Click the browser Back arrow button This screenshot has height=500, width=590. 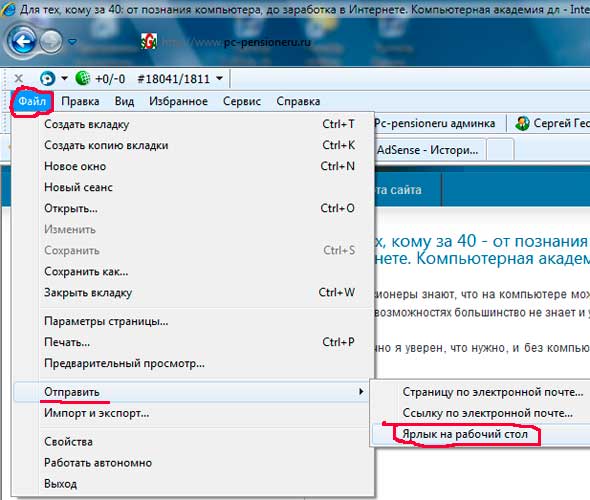tap(23, 41)
